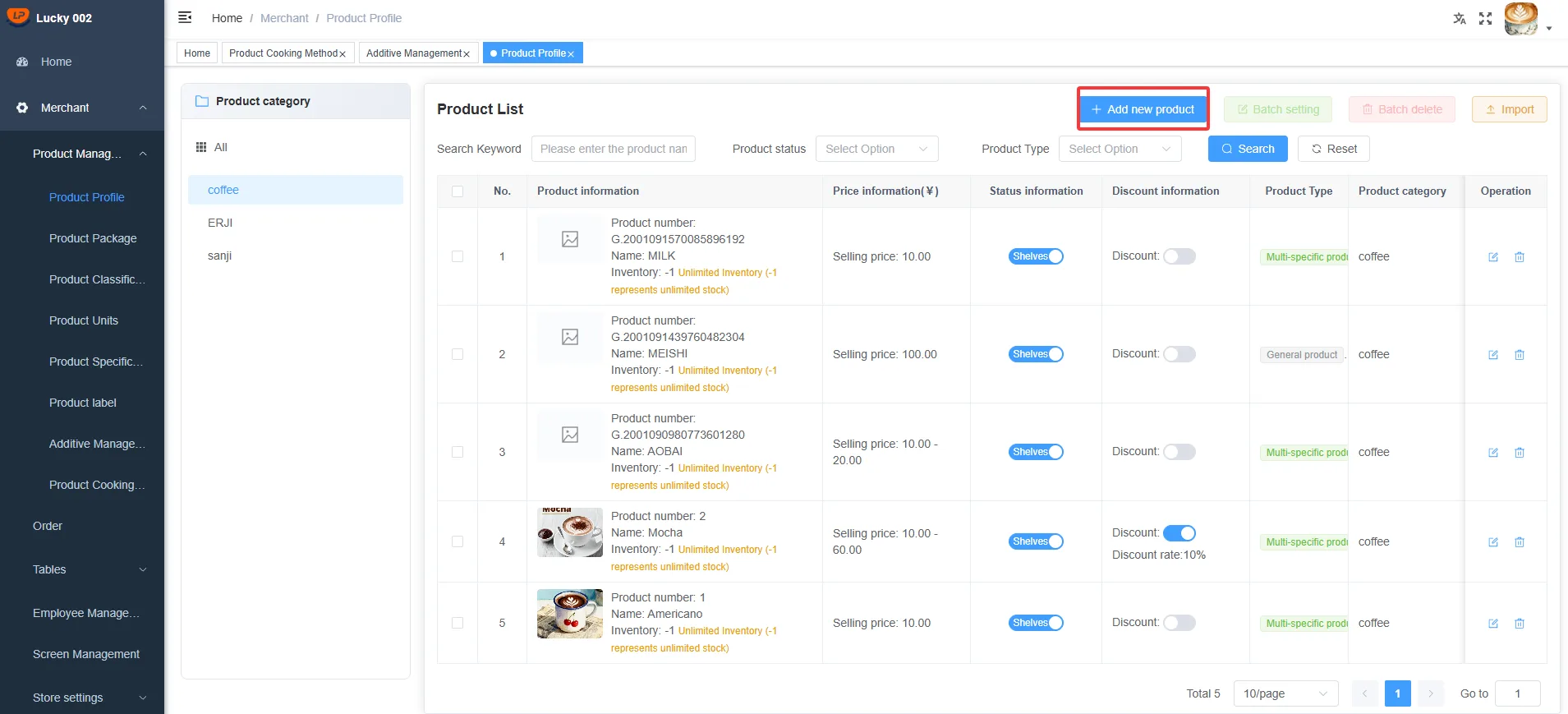This screenshot has height=714, width=1568.
Task: Click the Reset button
Action: point(1333,149)
